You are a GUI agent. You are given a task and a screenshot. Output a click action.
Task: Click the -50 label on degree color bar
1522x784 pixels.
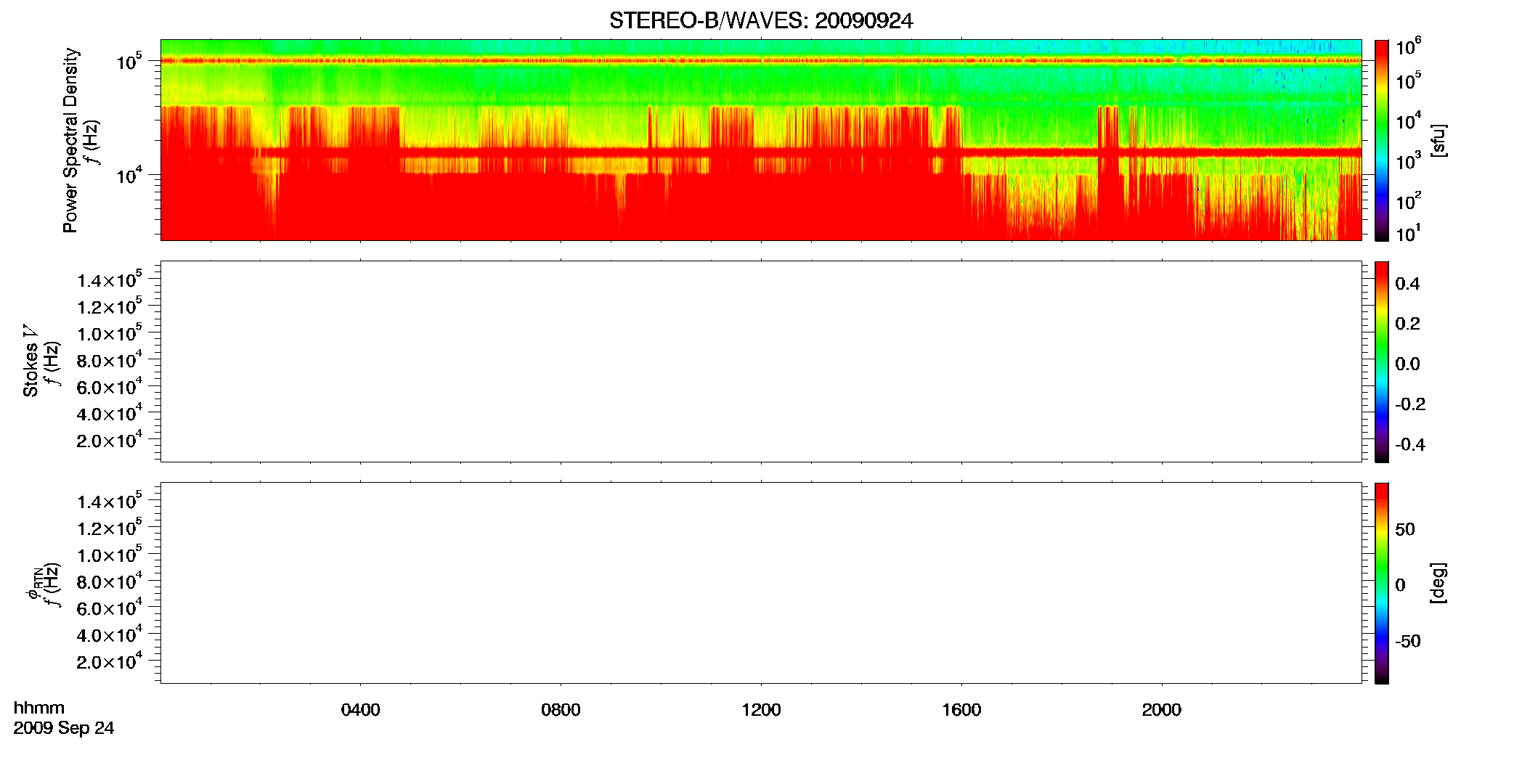tap(1407, 642)
